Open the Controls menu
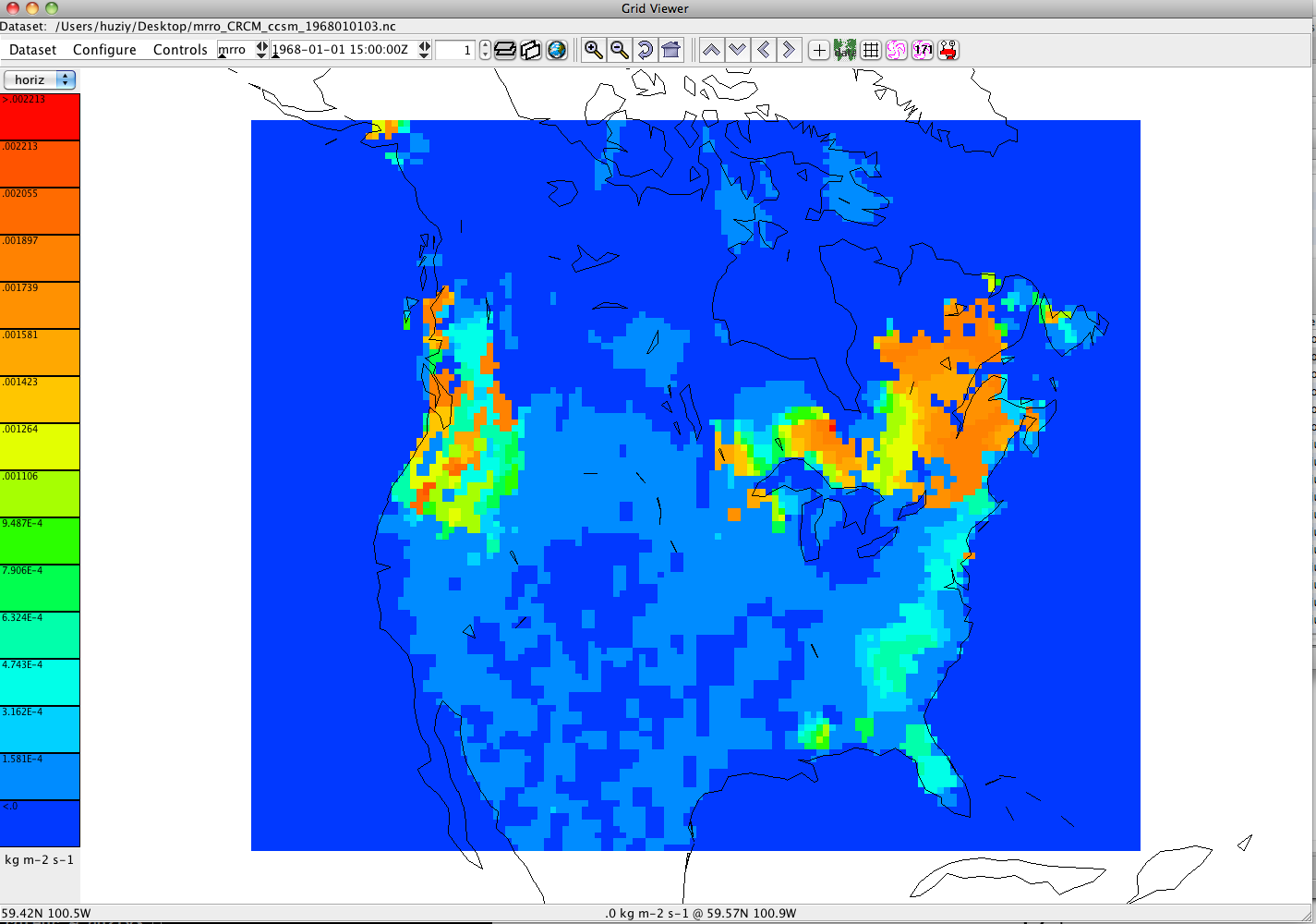Viewport: 1316px width, 924px height. pos(180,50)
